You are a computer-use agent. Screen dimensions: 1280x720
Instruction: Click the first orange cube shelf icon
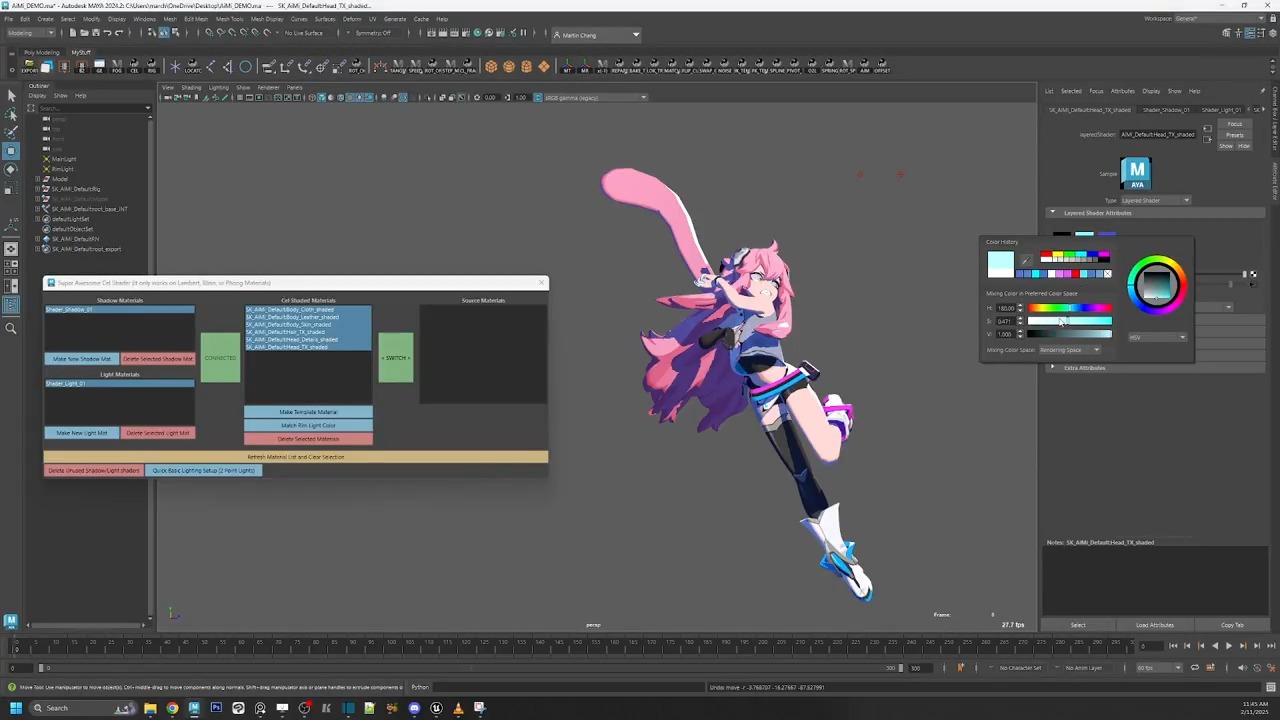pyautogui.click(x=491, y=66)
